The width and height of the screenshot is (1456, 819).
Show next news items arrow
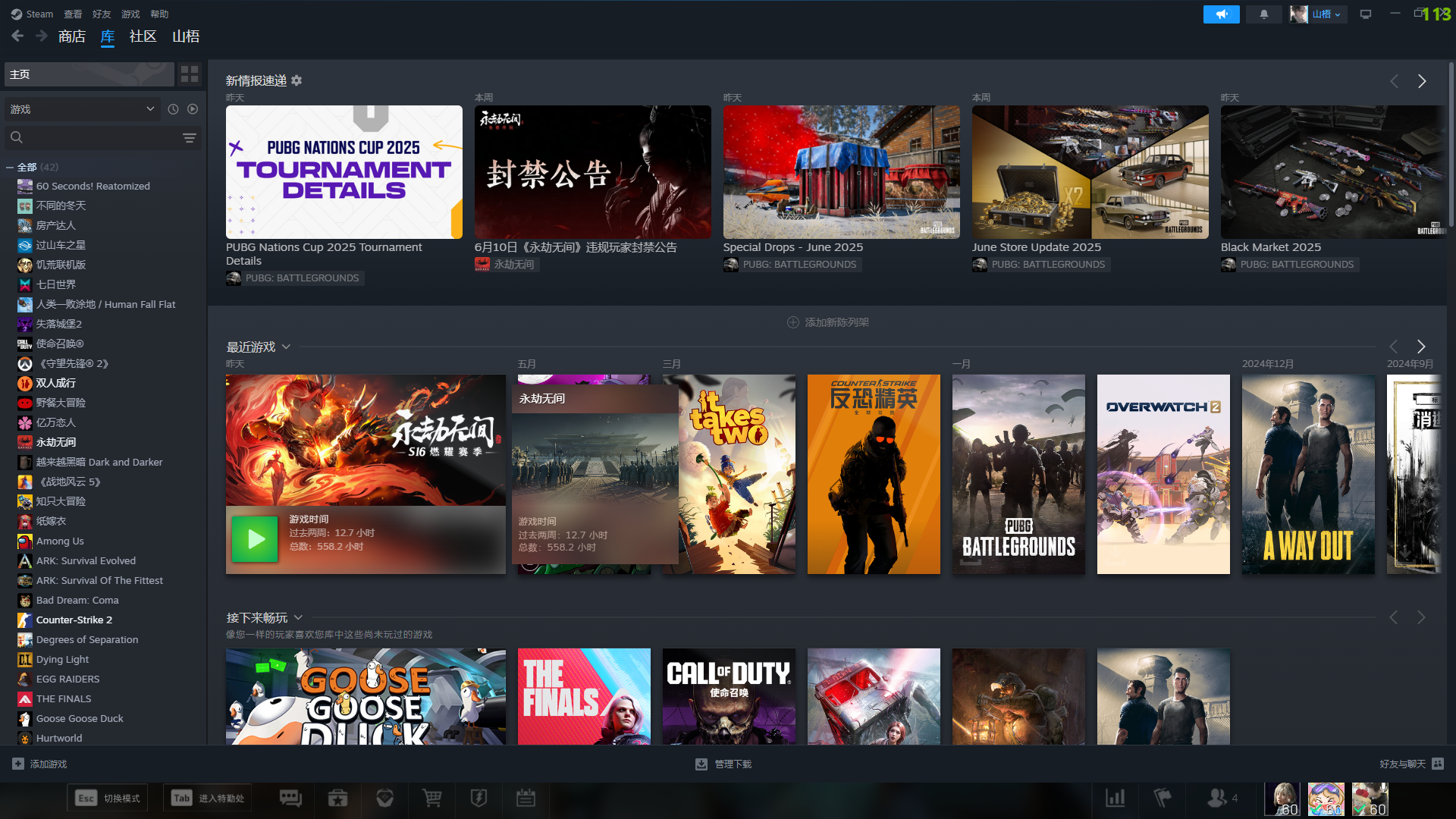[x=1422, y=81]
